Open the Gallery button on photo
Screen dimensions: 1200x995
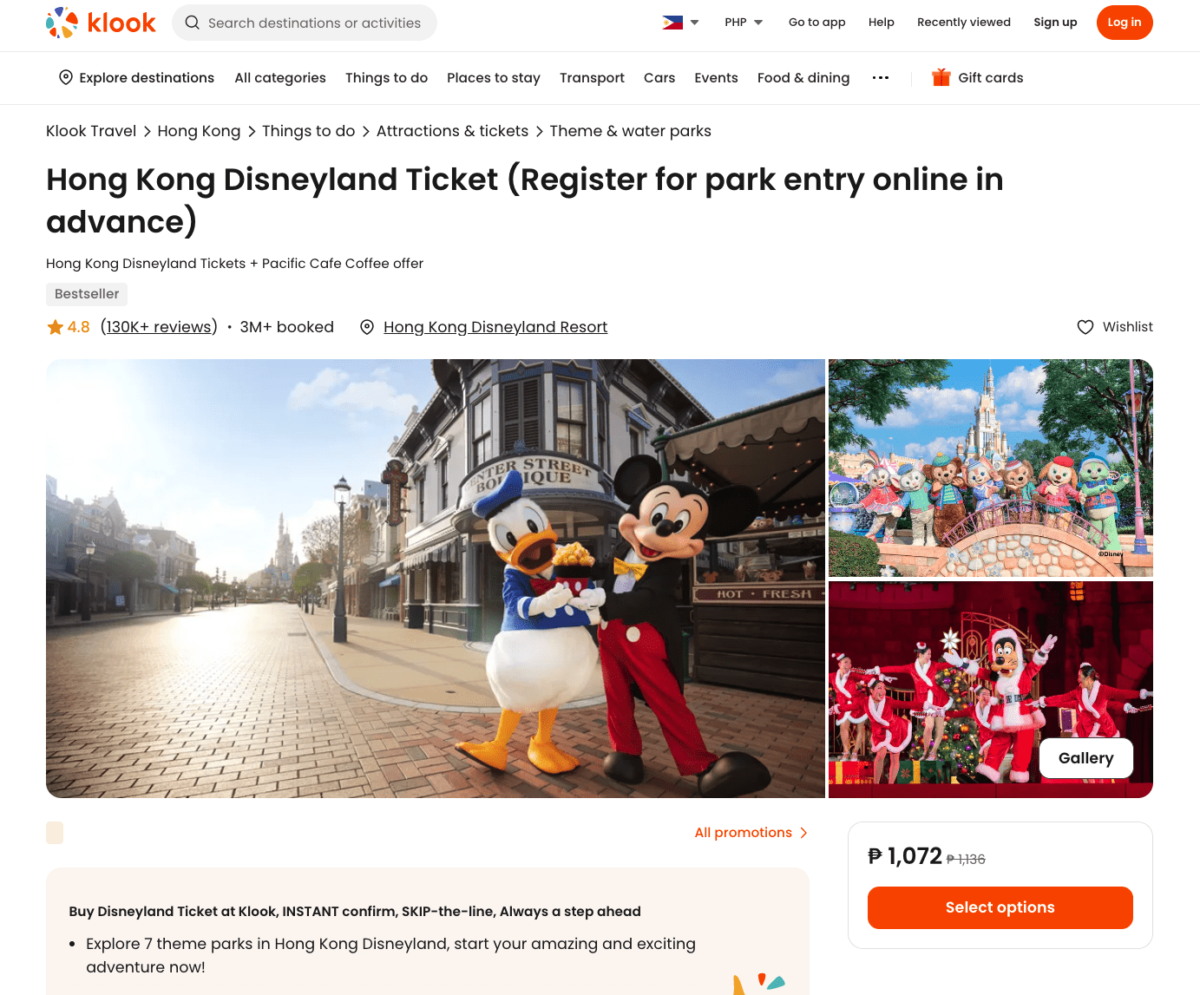tap(1086, 758)
